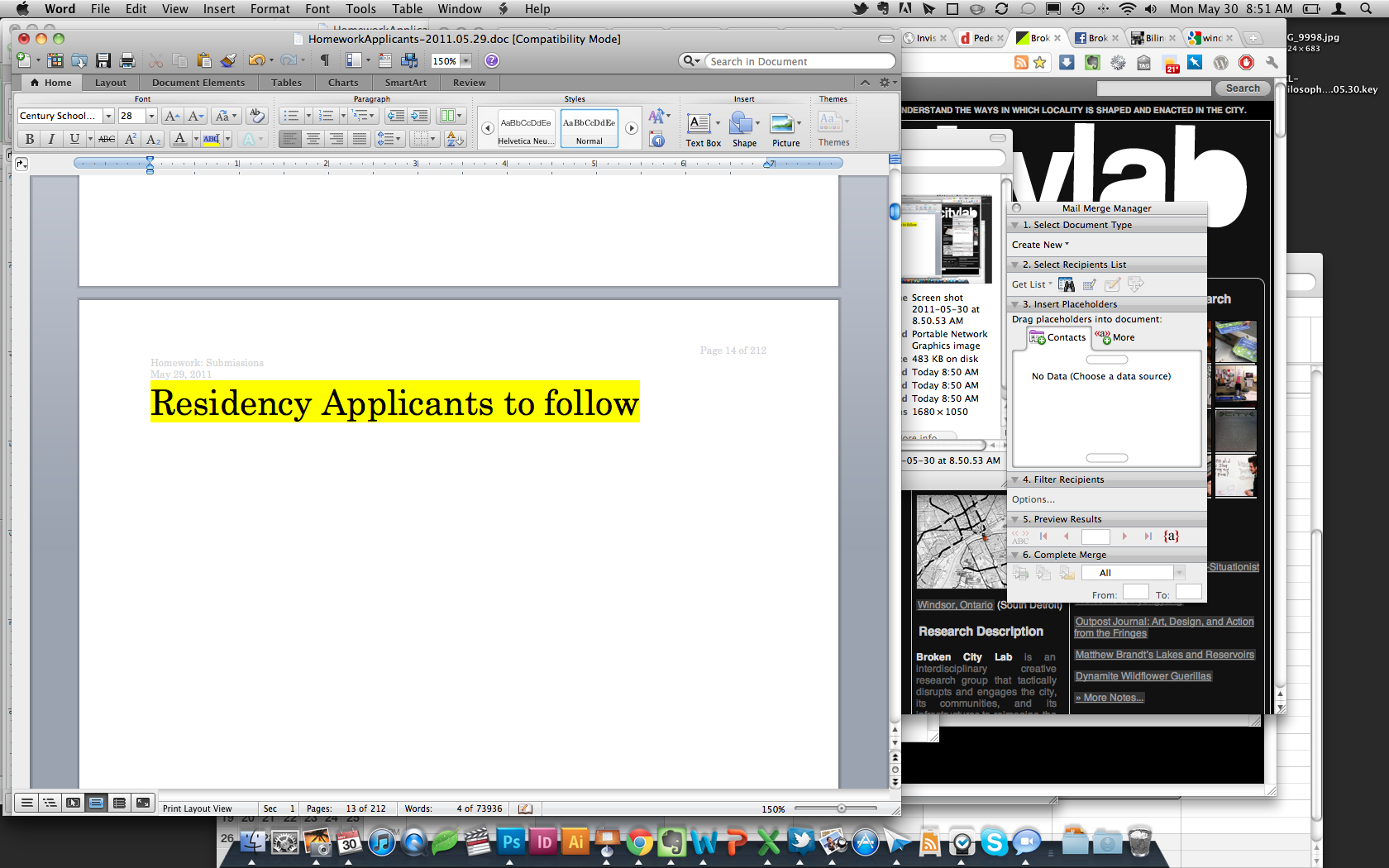Screen dimensions: 1389x868
Task: Select the Helvetica Neu style
Action: 526,129
